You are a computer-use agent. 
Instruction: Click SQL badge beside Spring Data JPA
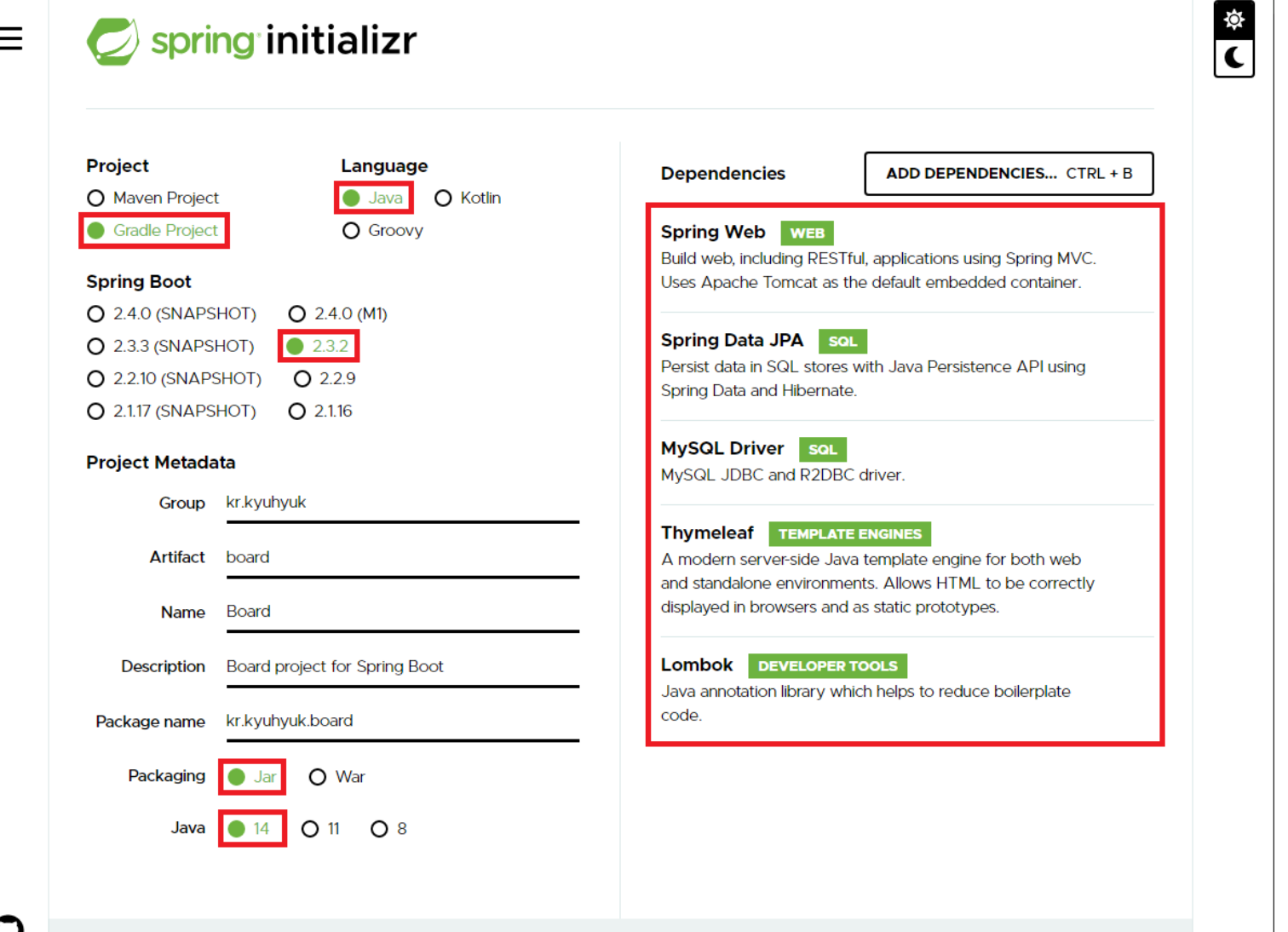(842, 342)
